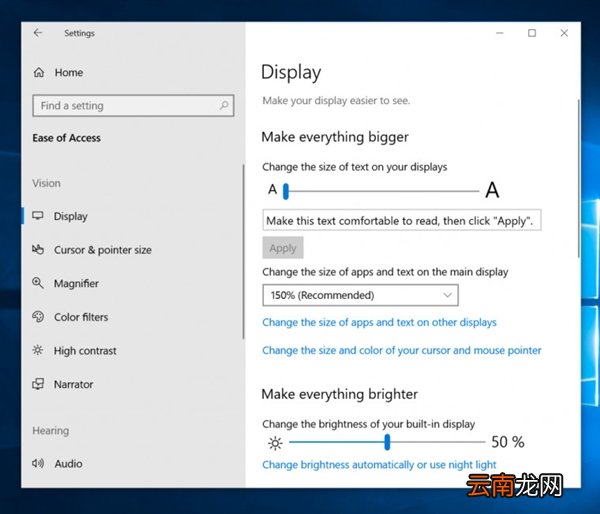
Task: Click the Make everything bigger heading
Action: point(335,137)
